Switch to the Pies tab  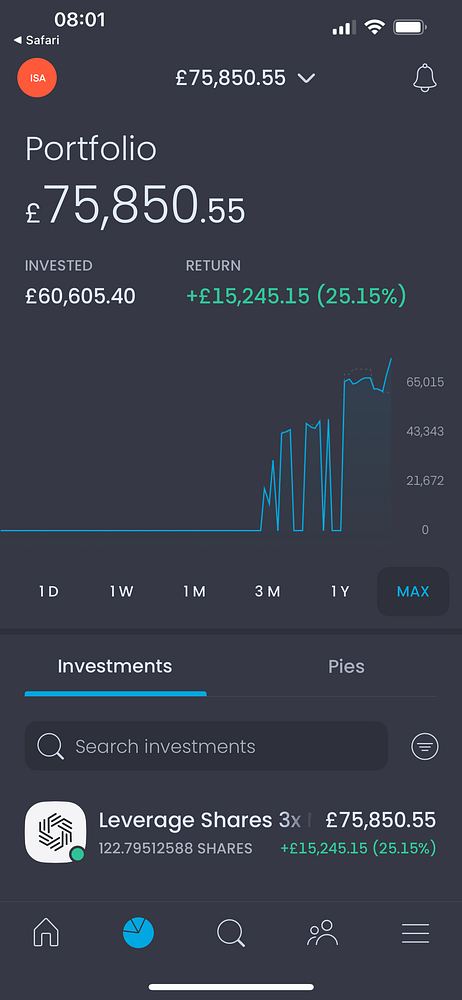click(346, 666)
